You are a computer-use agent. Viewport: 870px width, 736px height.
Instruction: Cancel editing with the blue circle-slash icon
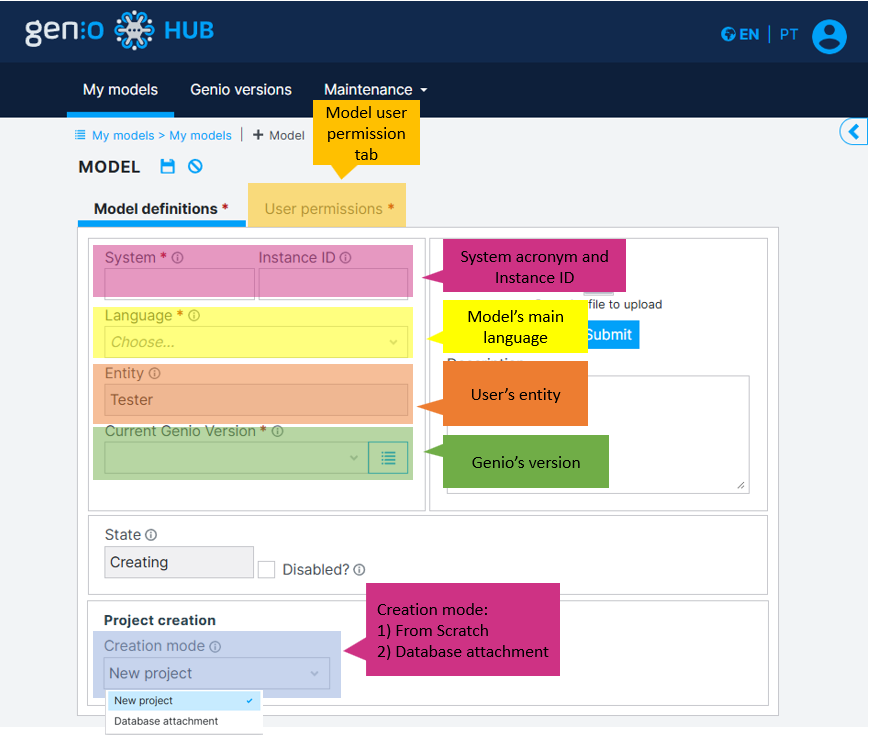click(x=195, y=166)
